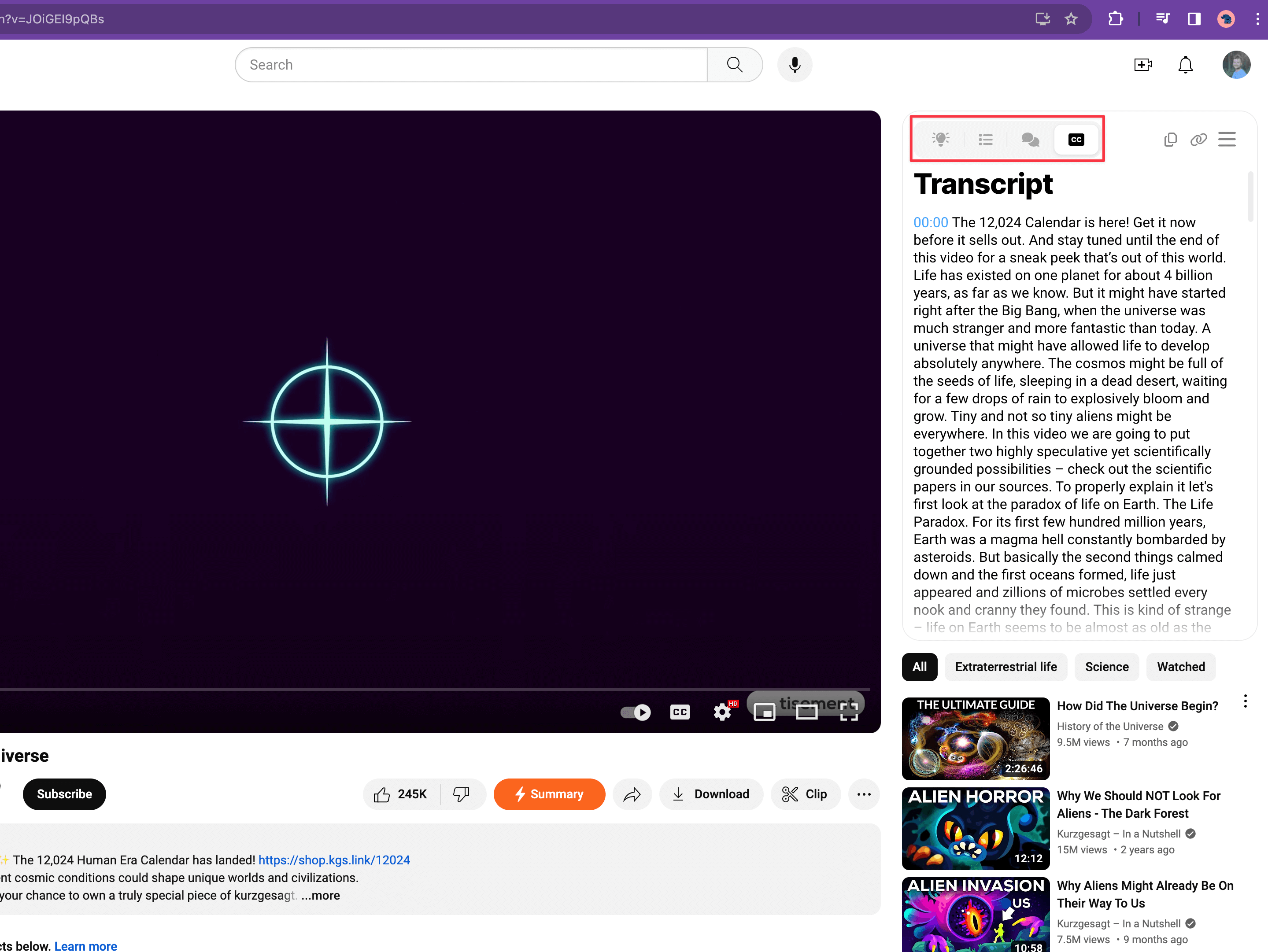This screenshot has width=1268, height=952.
Task: Open the comments chat view
Action: (x=1030, y=139)
